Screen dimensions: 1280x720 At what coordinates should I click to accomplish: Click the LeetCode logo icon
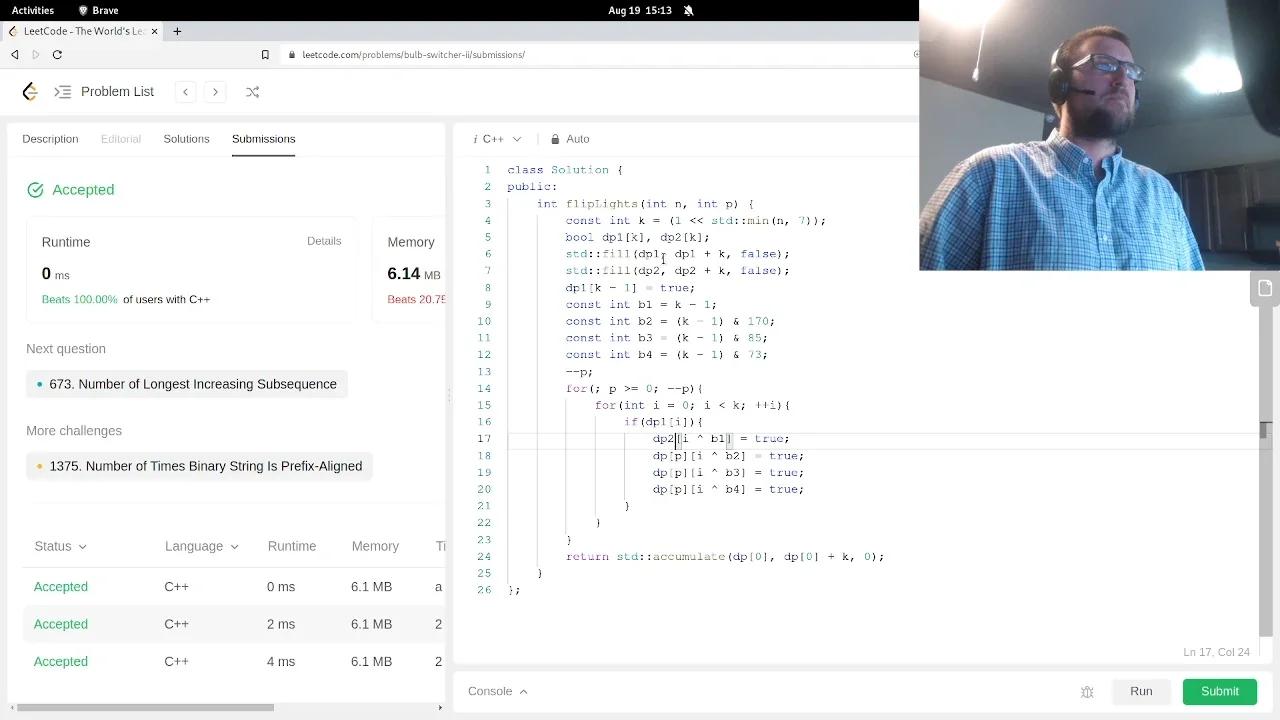tap(30, 92)
